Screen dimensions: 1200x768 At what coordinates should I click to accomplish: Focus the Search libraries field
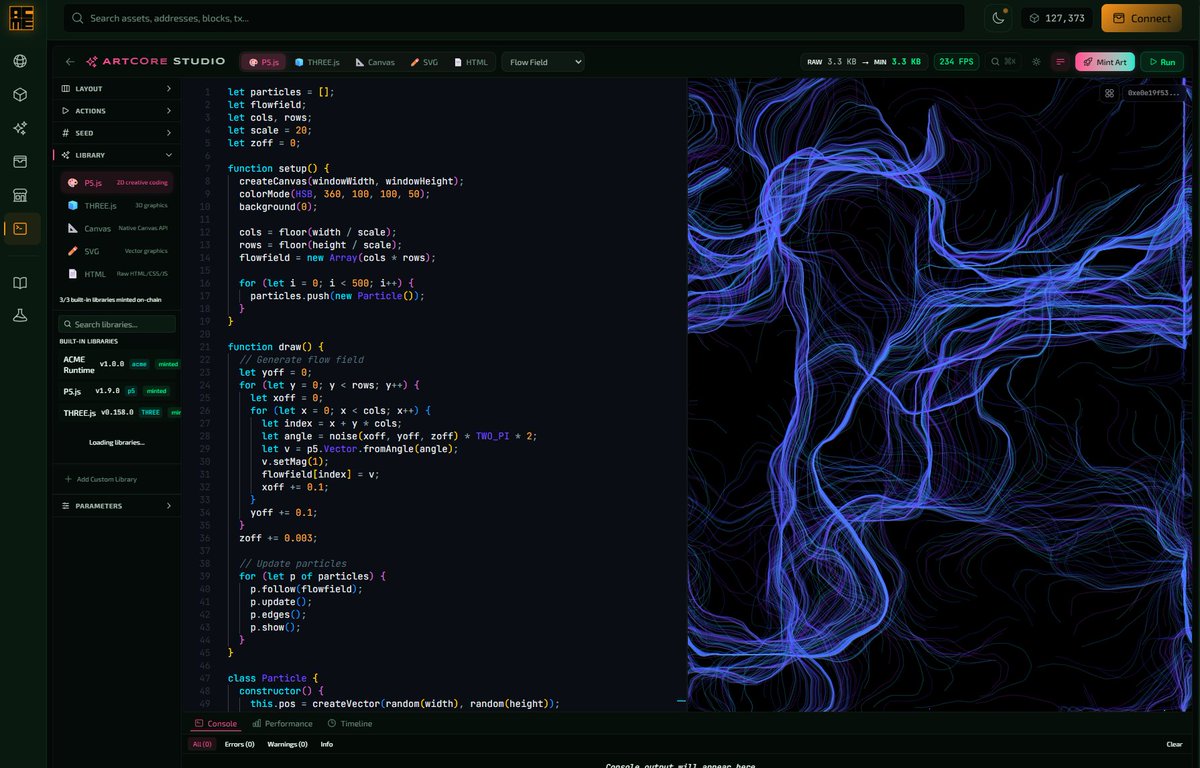click(x=116, y=324)
